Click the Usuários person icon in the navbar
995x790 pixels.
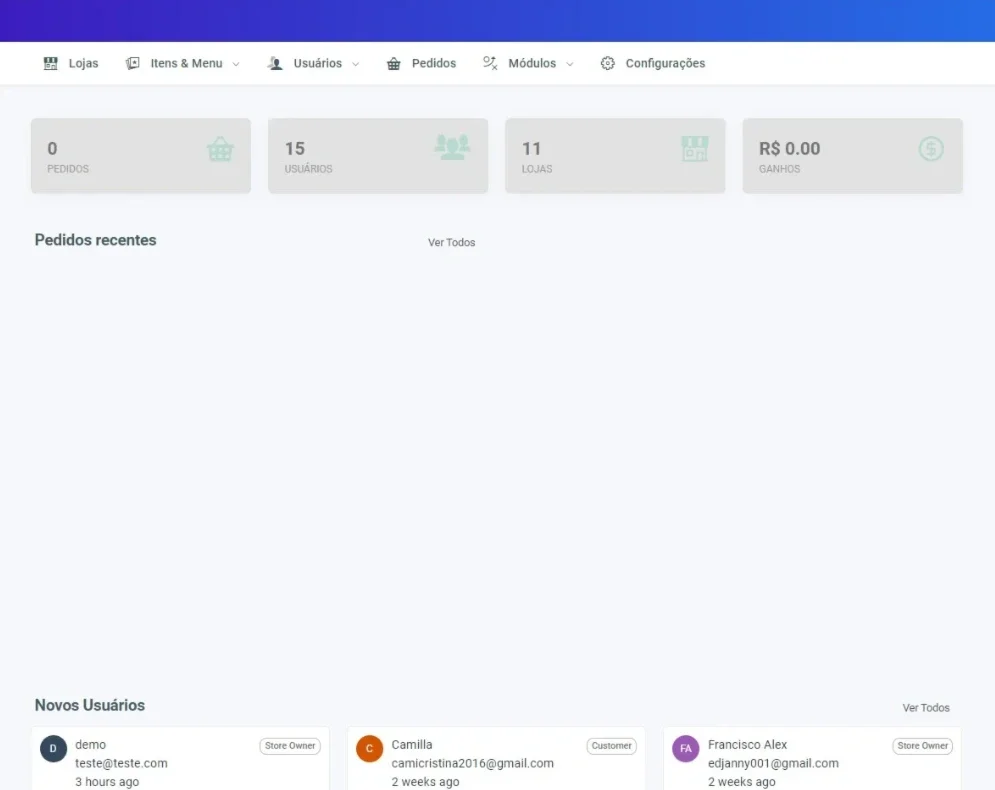[275, 63]
